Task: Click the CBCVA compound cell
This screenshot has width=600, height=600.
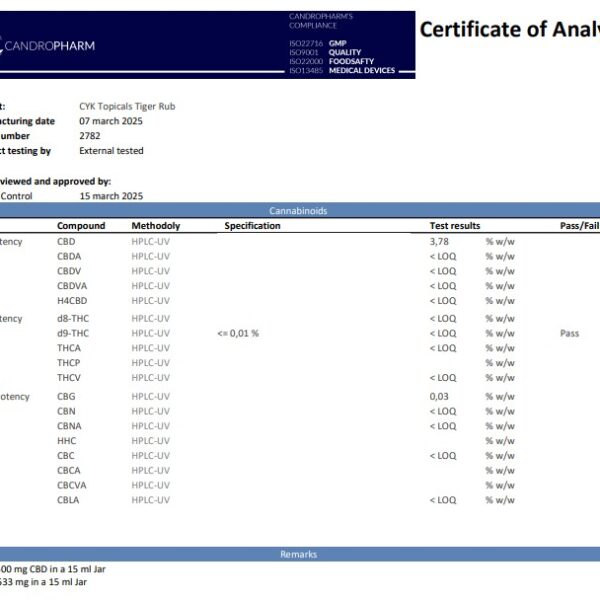Action: (x=72, y=485)
